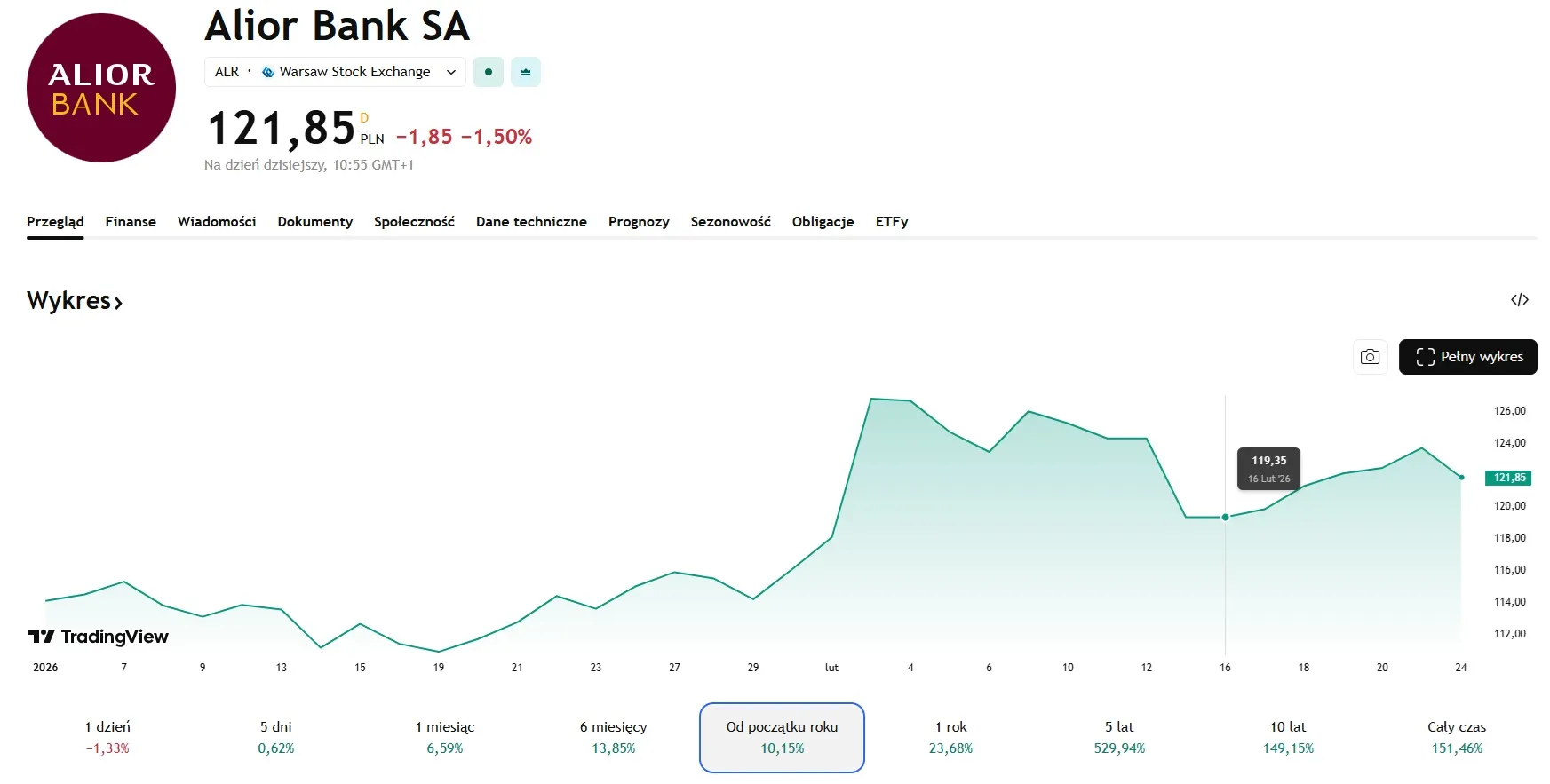
Task: Click the data tier icon beside market status
Action: pos(526,72)
